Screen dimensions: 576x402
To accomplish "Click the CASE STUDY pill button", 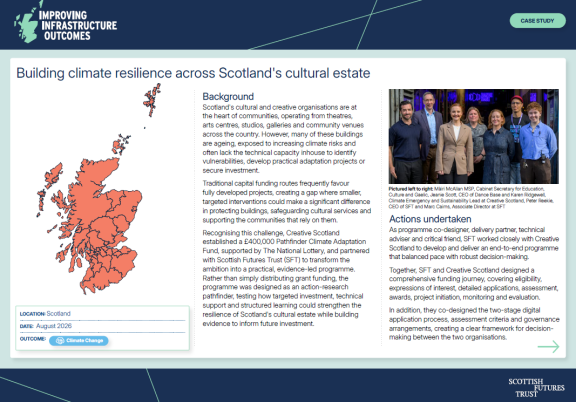I will click(x=537, y=21).
